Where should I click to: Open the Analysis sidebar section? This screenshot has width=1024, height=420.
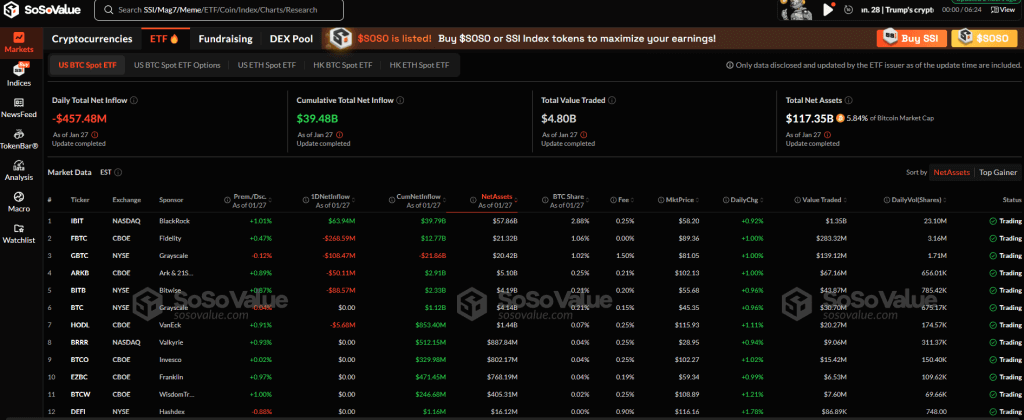coord(19,170)
